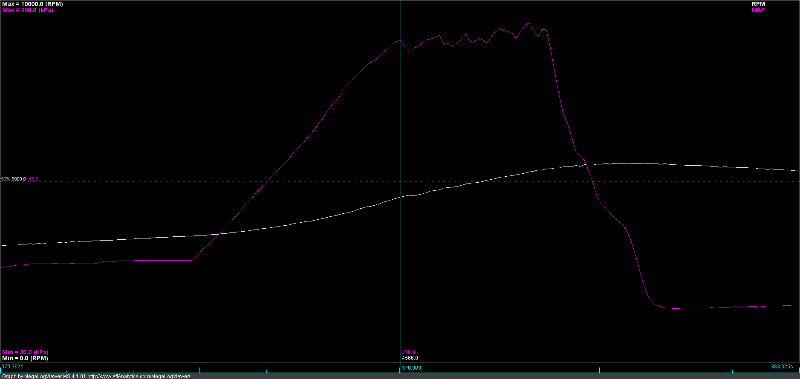Click the cursor RPM value readout below graph
The image size is (800, 379).
pyautogui.click(x=410, y=358)
